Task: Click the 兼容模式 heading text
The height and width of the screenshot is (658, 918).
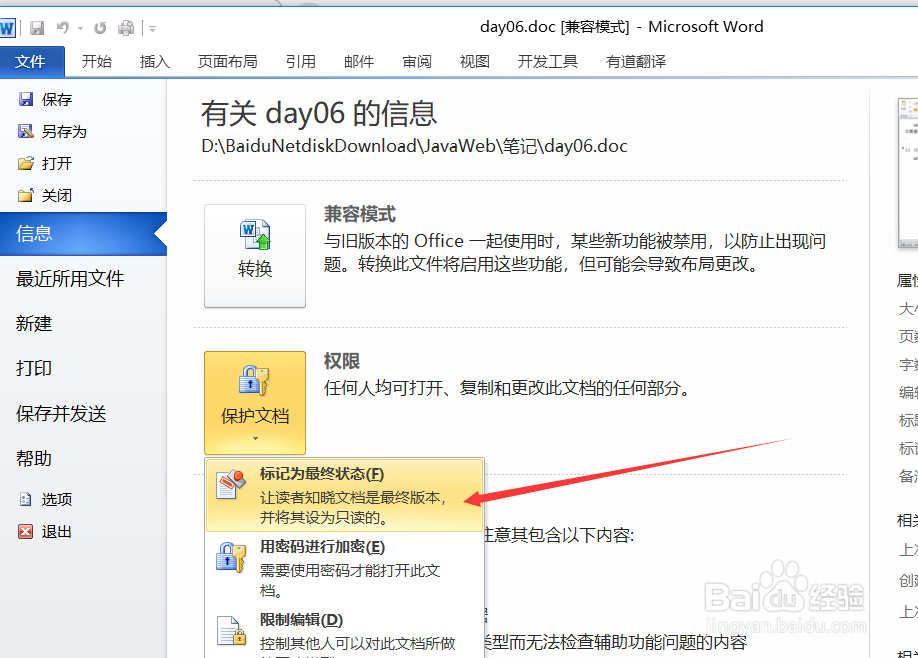Action: pos(359,214)
